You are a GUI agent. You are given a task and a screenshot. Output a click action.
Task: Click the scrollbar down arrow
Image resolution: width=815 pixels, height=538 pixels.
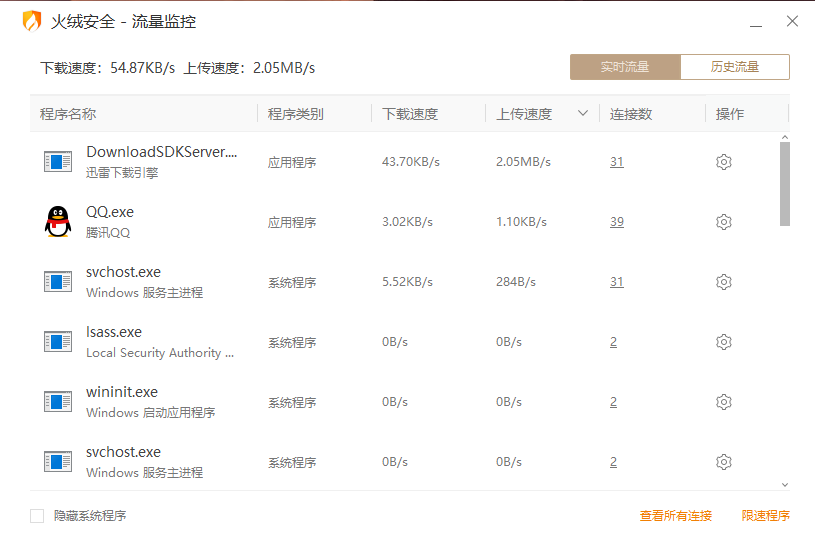785,484
